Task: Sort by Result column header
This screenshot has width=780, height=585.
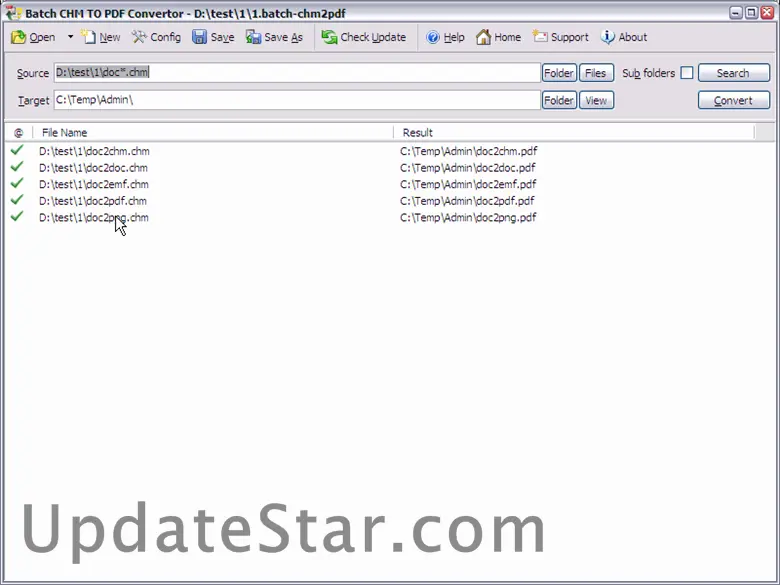Action: click(574, 133)
